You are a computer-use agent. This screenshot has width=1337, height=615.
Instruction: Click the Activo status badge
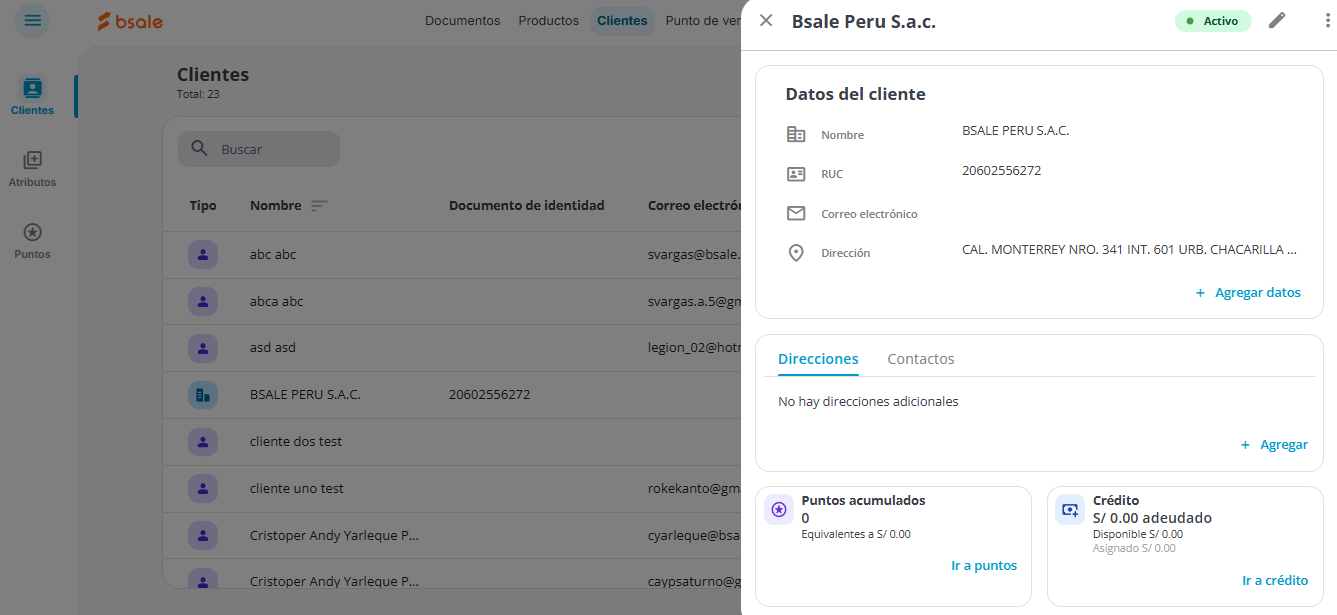(1213, 21)
